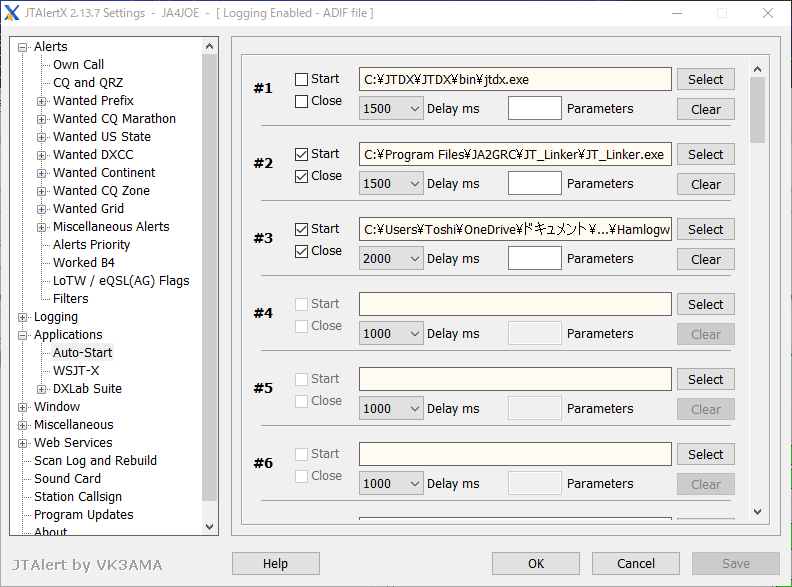Uncheck Close checkbox for application #2
The image size is (792, 587).
[301, 176]
